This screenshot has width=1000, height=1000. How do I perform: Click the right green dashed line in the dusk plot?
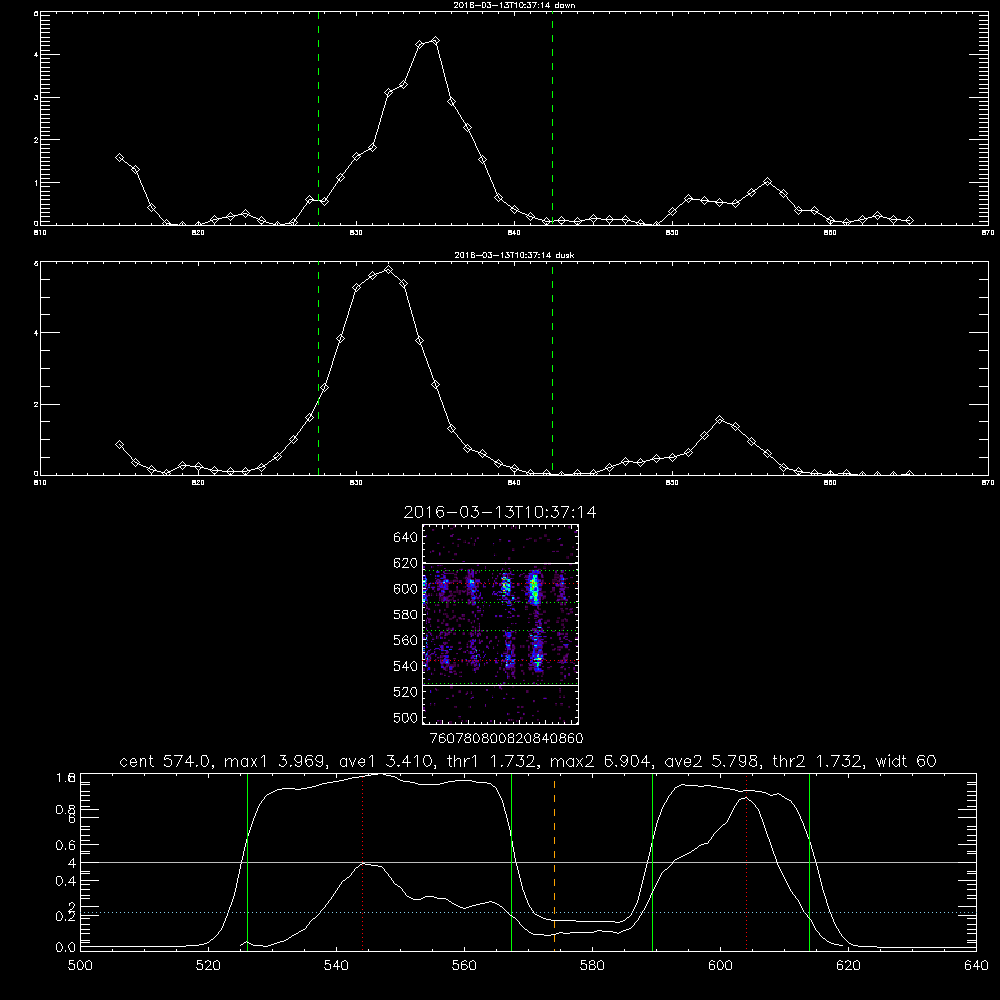[x=552, y=369]
